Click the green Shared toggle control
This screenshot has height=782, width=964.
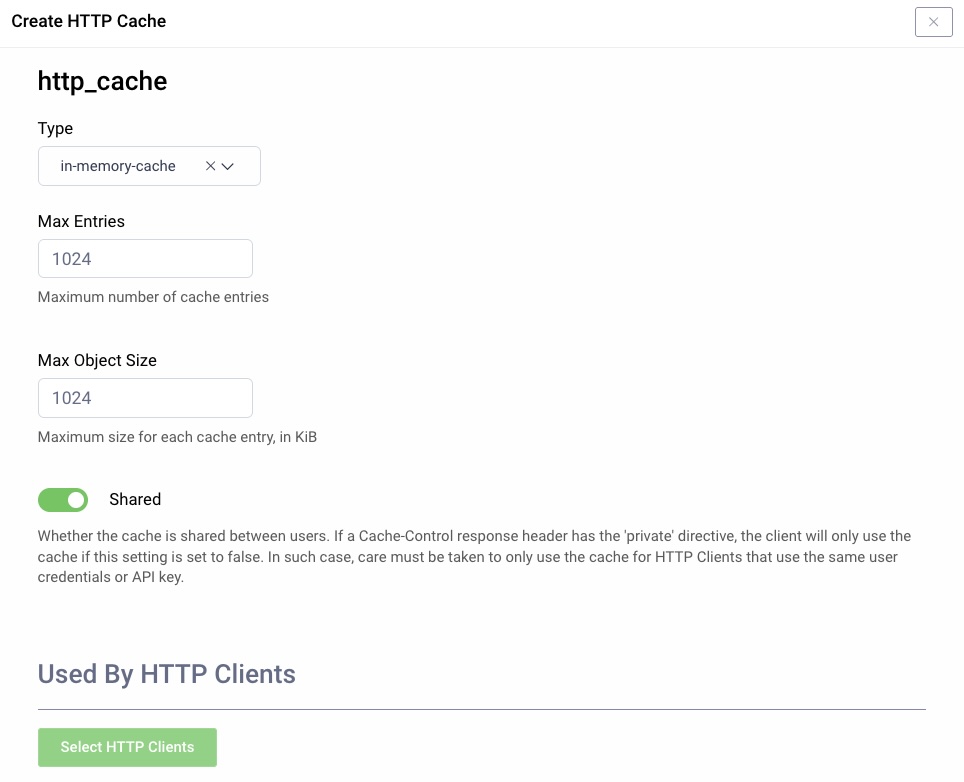(63, 499)
